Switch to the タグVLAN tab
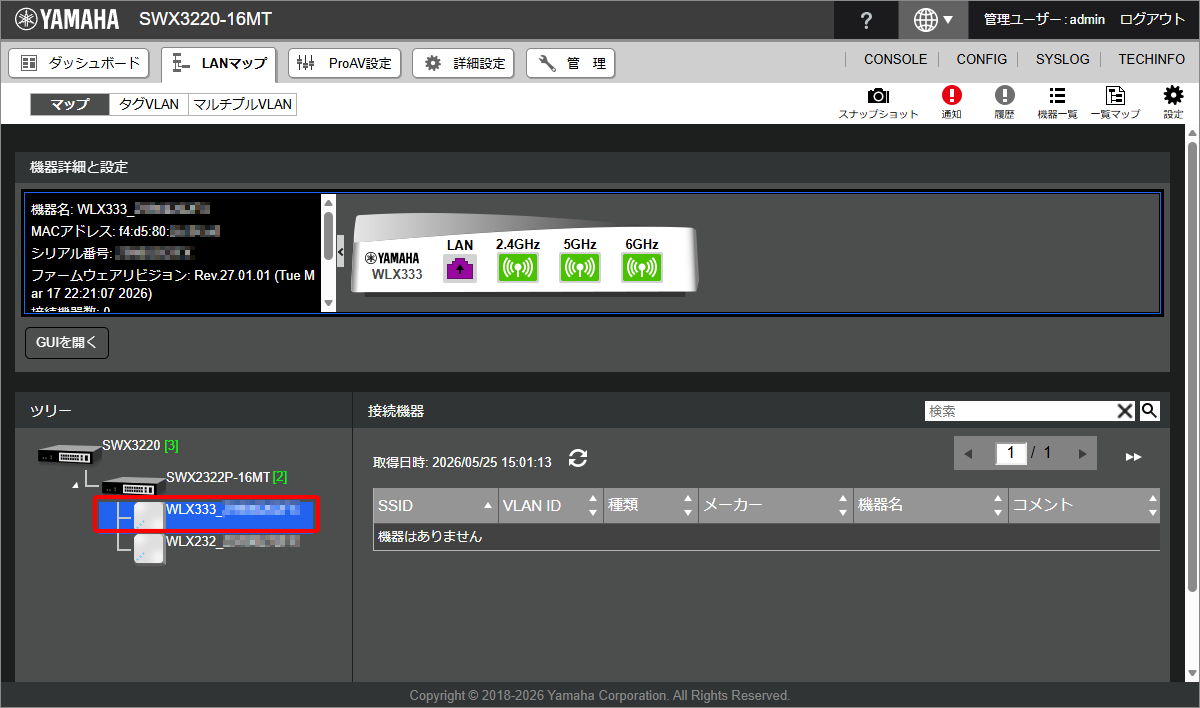Screen dimensions: 1200x708 148,105
